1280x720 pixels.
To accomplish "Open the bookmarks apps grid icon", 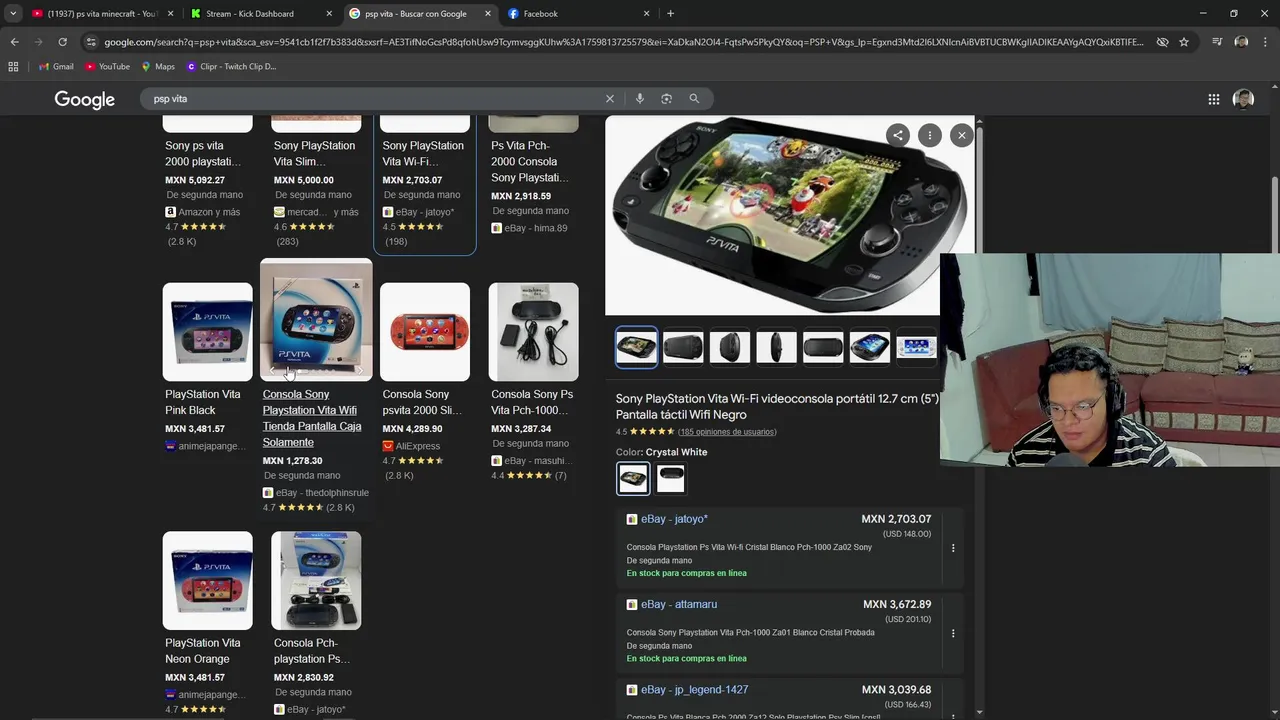I will point(13,66).
